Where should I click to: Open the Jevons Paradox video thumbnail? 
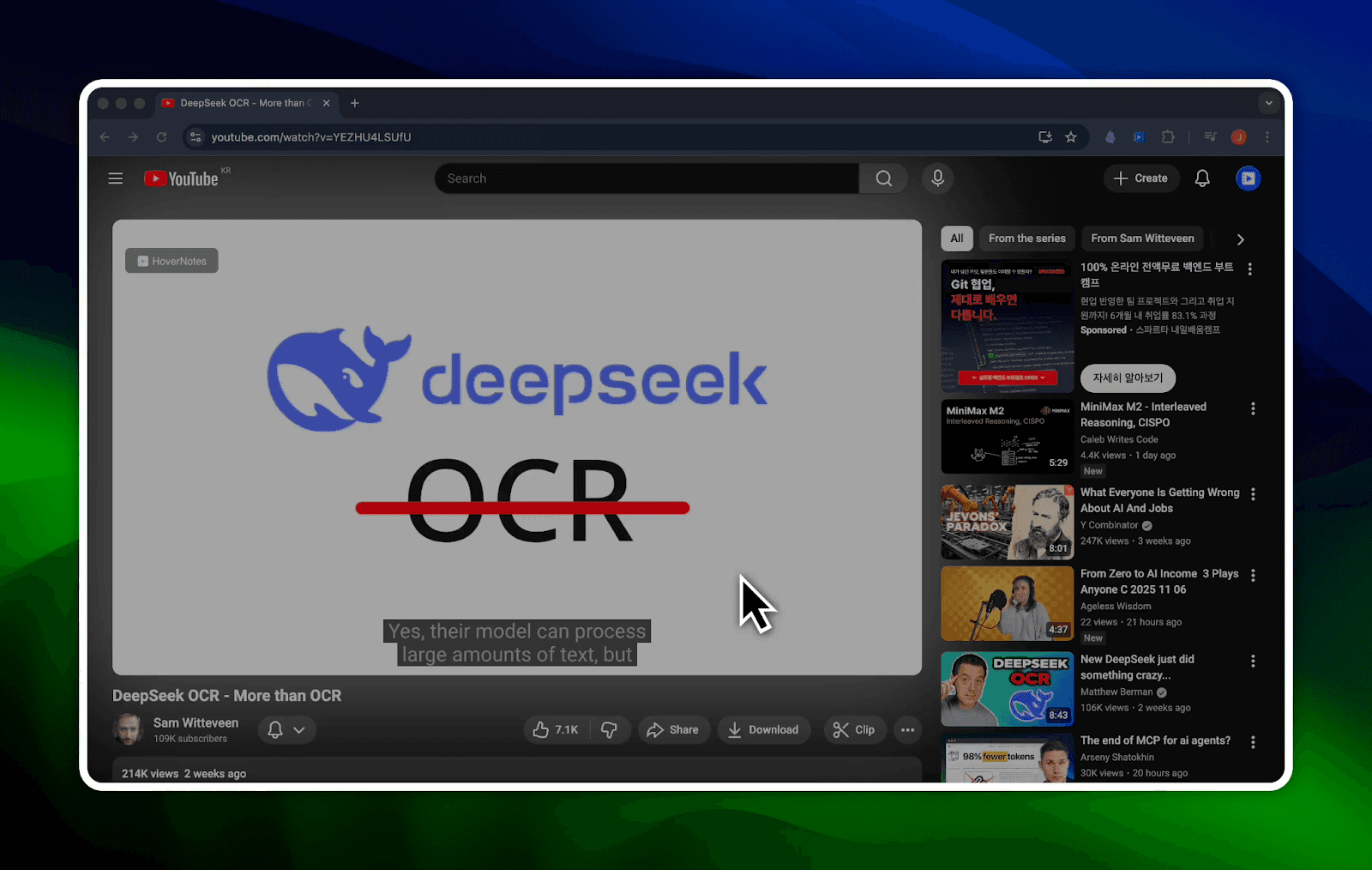(x=1008, y=523)
